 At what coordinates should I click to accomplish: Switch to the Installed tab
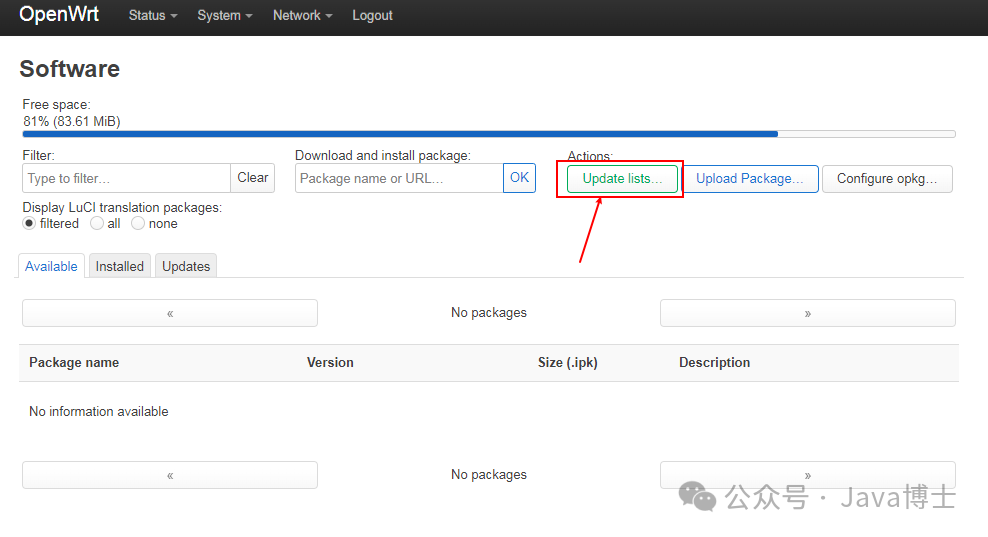click(120, 266)
